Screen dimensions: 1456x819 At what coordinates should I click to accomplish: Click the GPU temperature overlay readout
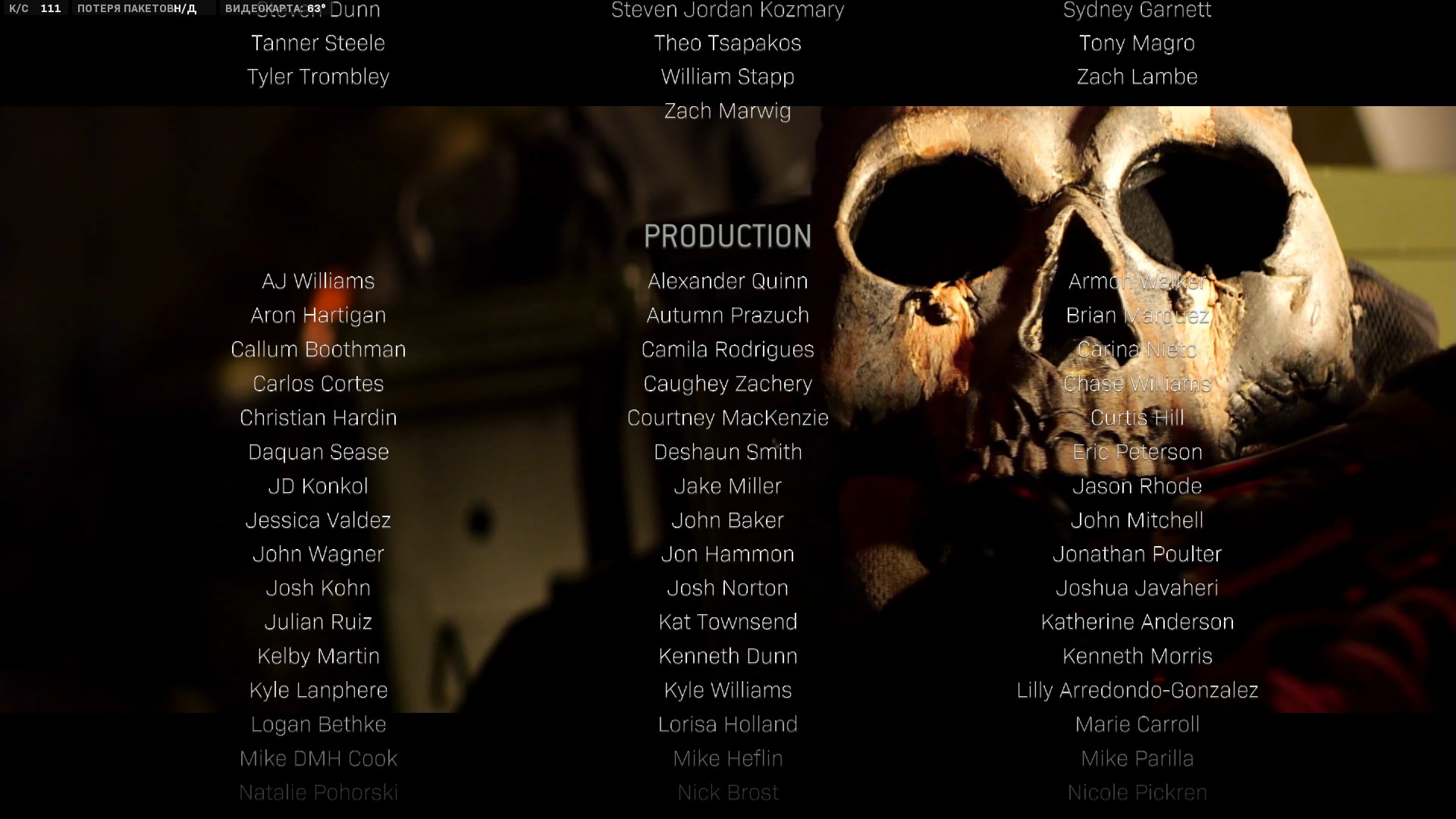click(275, 8)
